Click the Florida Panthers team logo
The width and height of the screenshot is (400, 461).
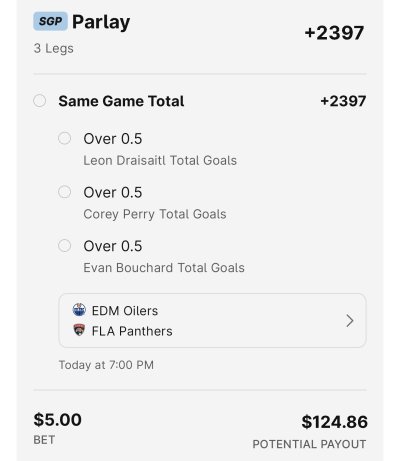tap(79, 330)
